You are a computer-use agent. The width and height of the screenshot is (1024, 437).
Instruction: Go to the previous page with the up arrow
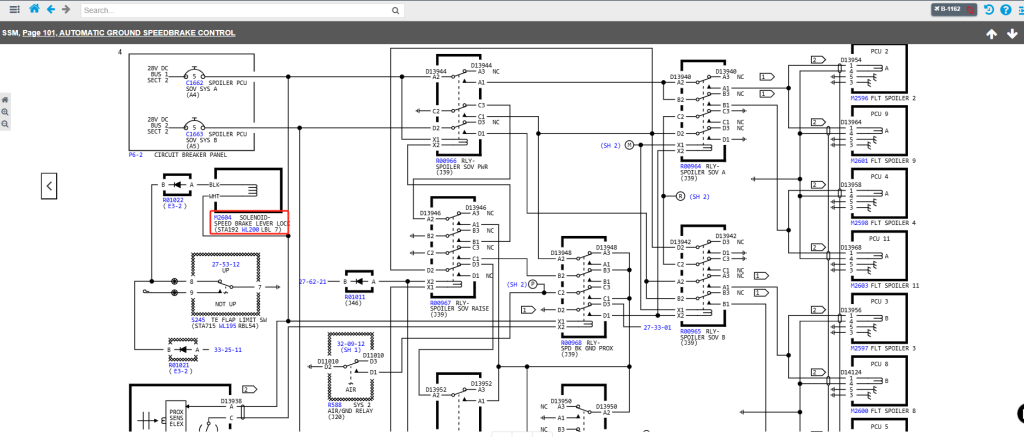coord(991,34)
